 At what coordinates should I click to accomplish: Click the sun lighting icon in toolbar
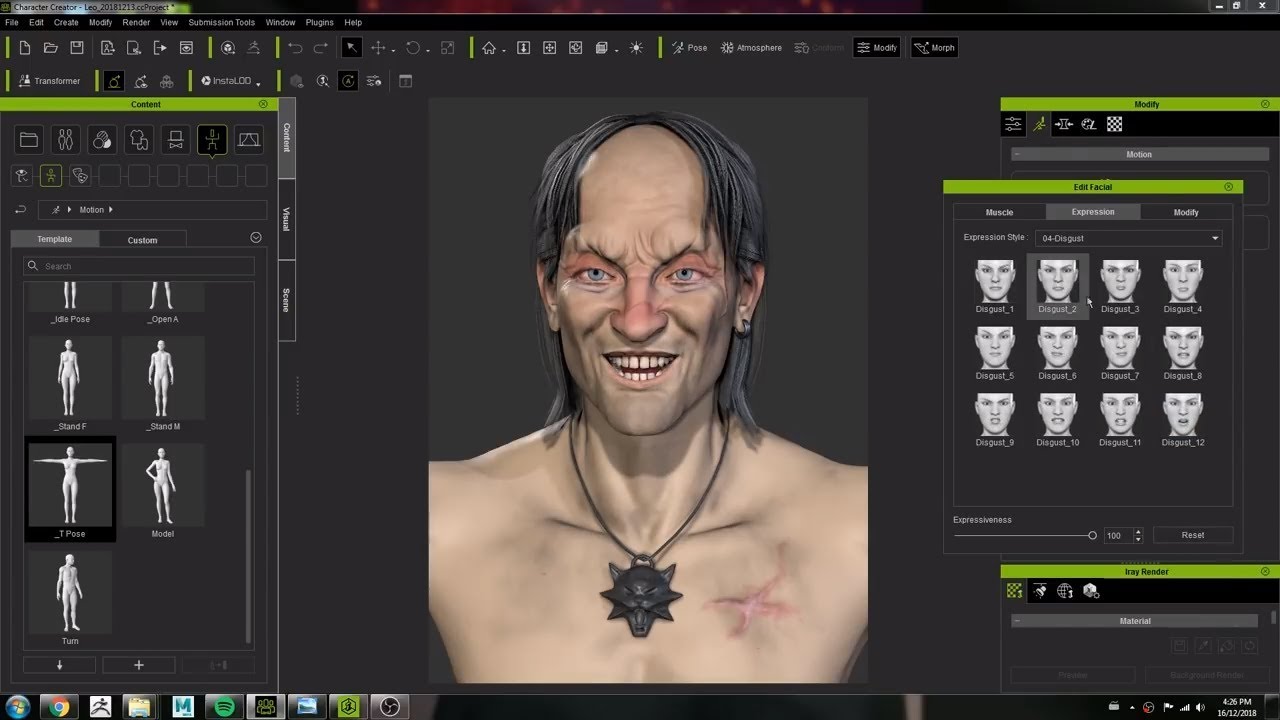point(636,48)
